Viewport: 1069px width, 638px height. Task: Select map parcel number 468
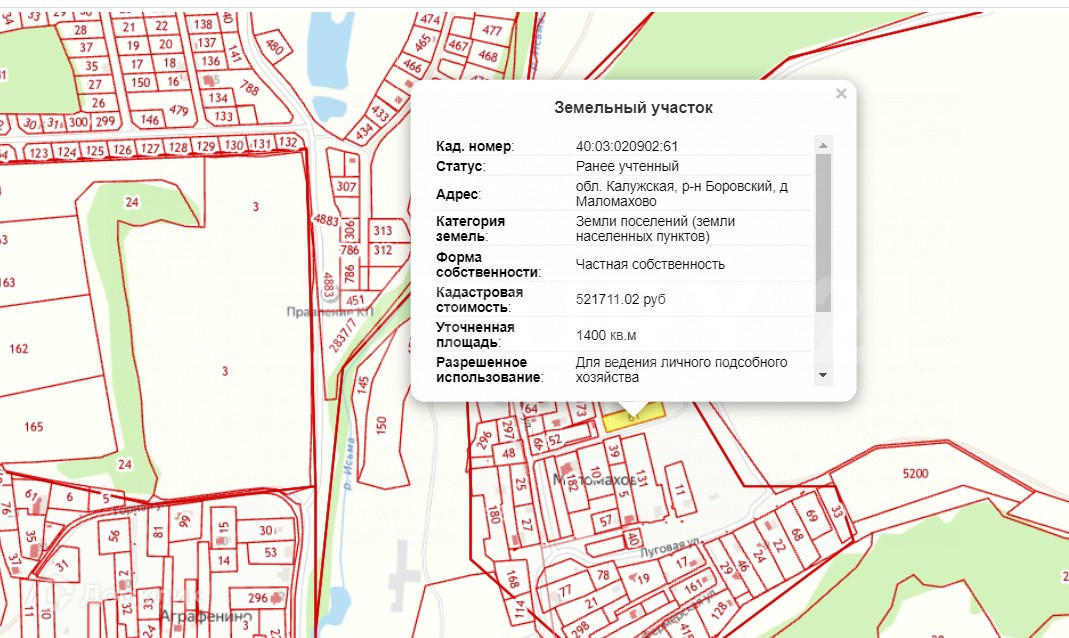[x=488, y=55]
